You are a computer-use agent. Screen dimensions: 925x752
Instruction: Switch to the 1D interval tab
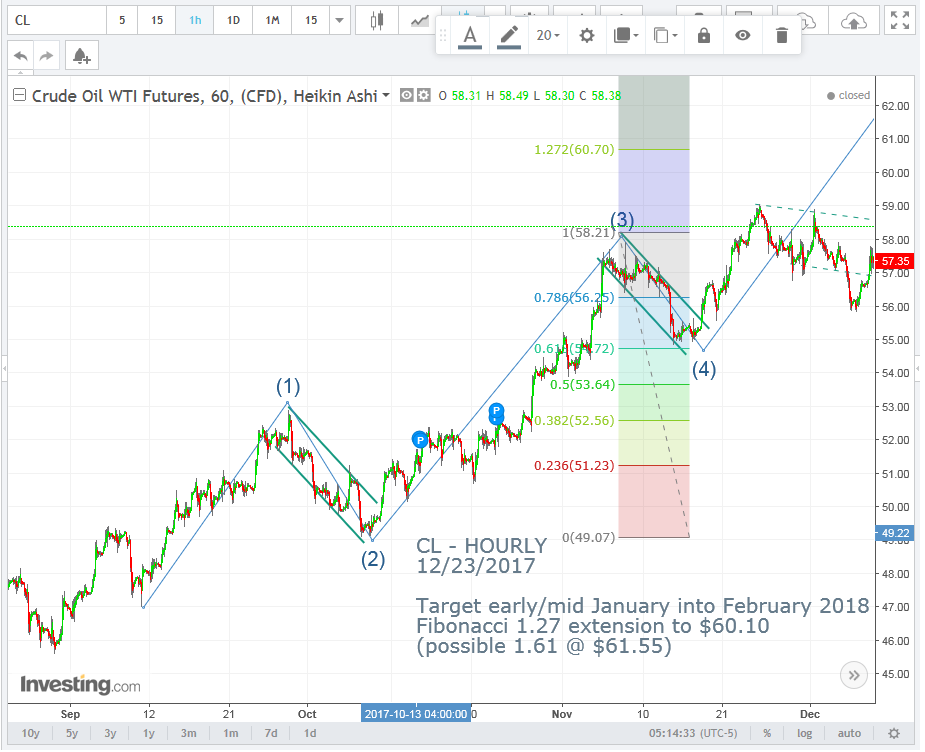point(232,20)
